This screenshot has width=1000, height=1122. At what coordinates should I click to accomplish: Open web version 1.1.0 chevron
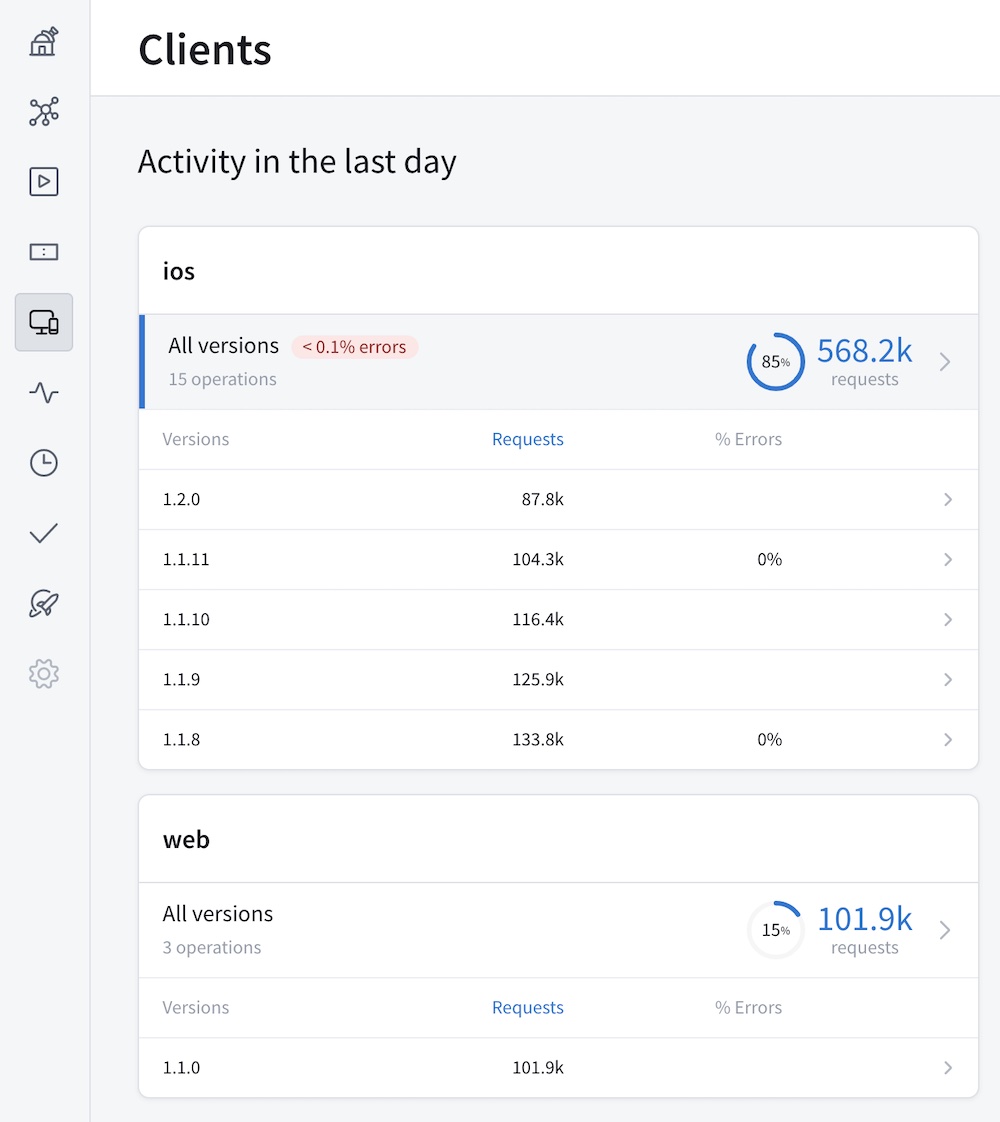[x=948, y=1068]
